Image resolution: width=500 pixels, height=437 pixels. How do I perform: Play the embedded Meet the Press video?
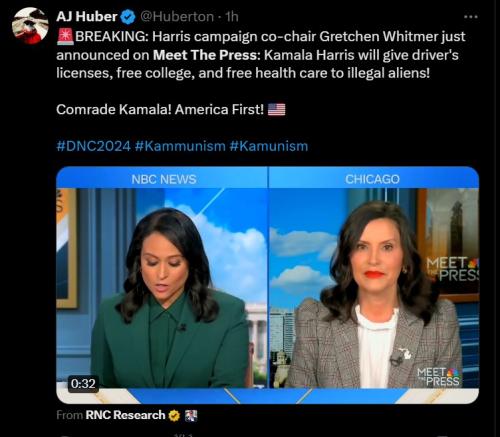[x=268, y=285]
